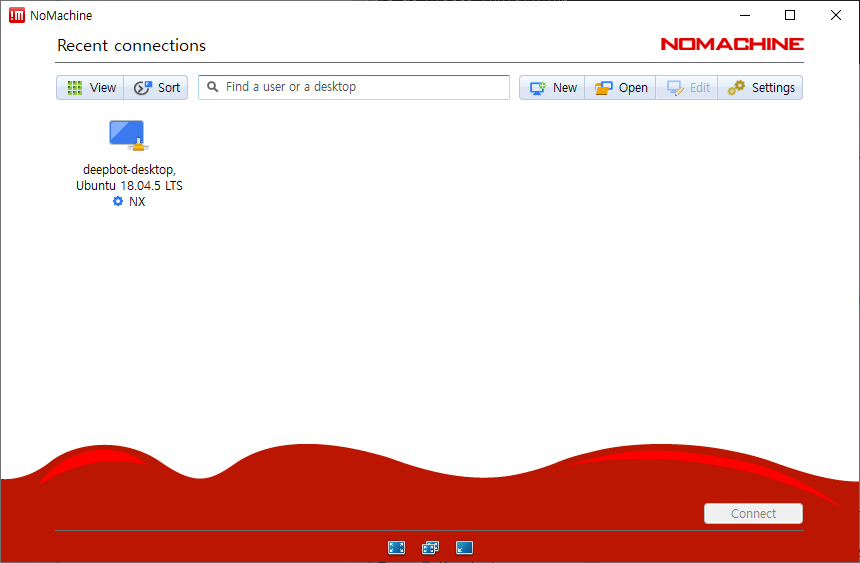The image size is (860, 563).
Task: Click the magnifier icon in search box
Action: 212,87
